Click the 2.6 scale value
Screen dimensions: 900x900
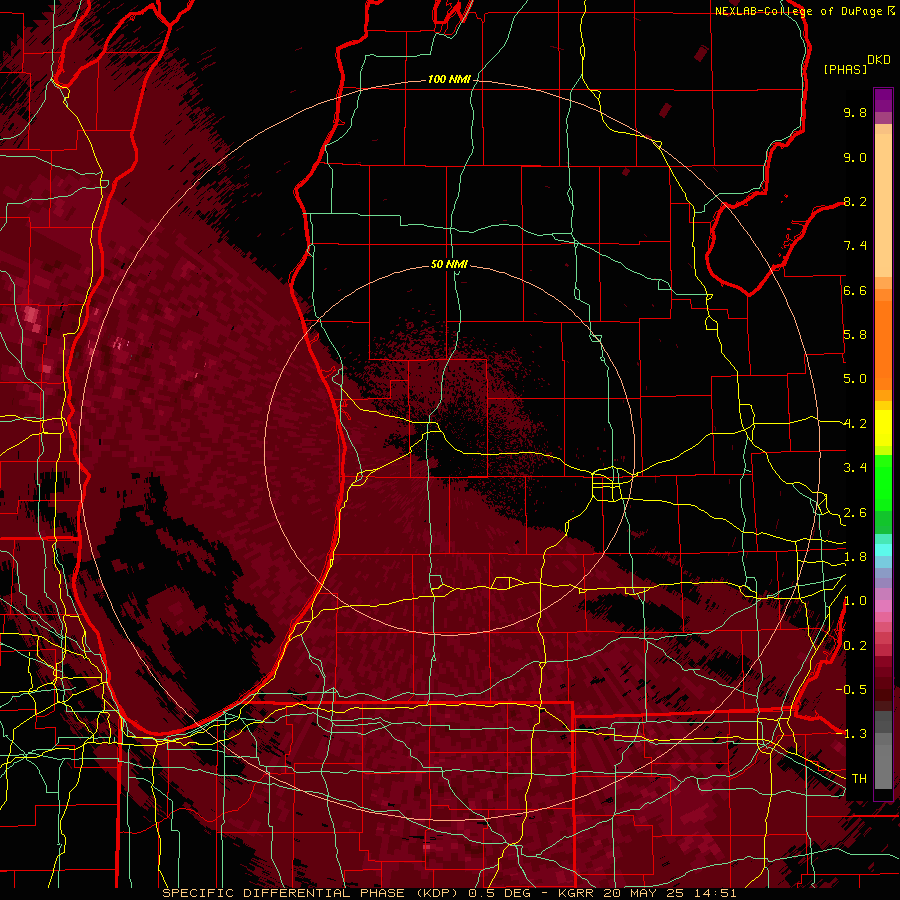coord(855,513)
